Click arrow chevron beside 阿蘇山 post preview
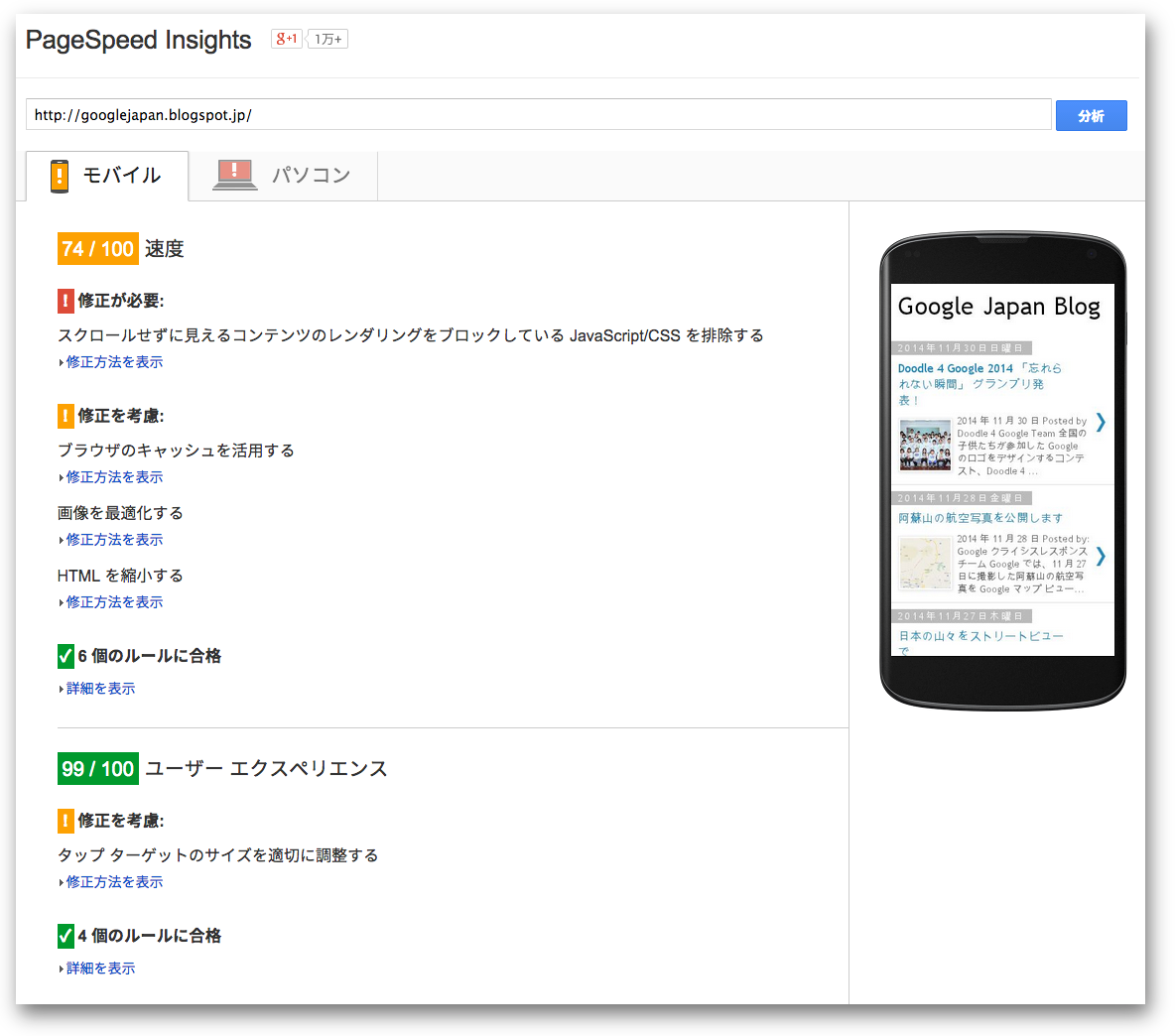The width and height of the screenshot is (1175, 1036). point(1100,556)
